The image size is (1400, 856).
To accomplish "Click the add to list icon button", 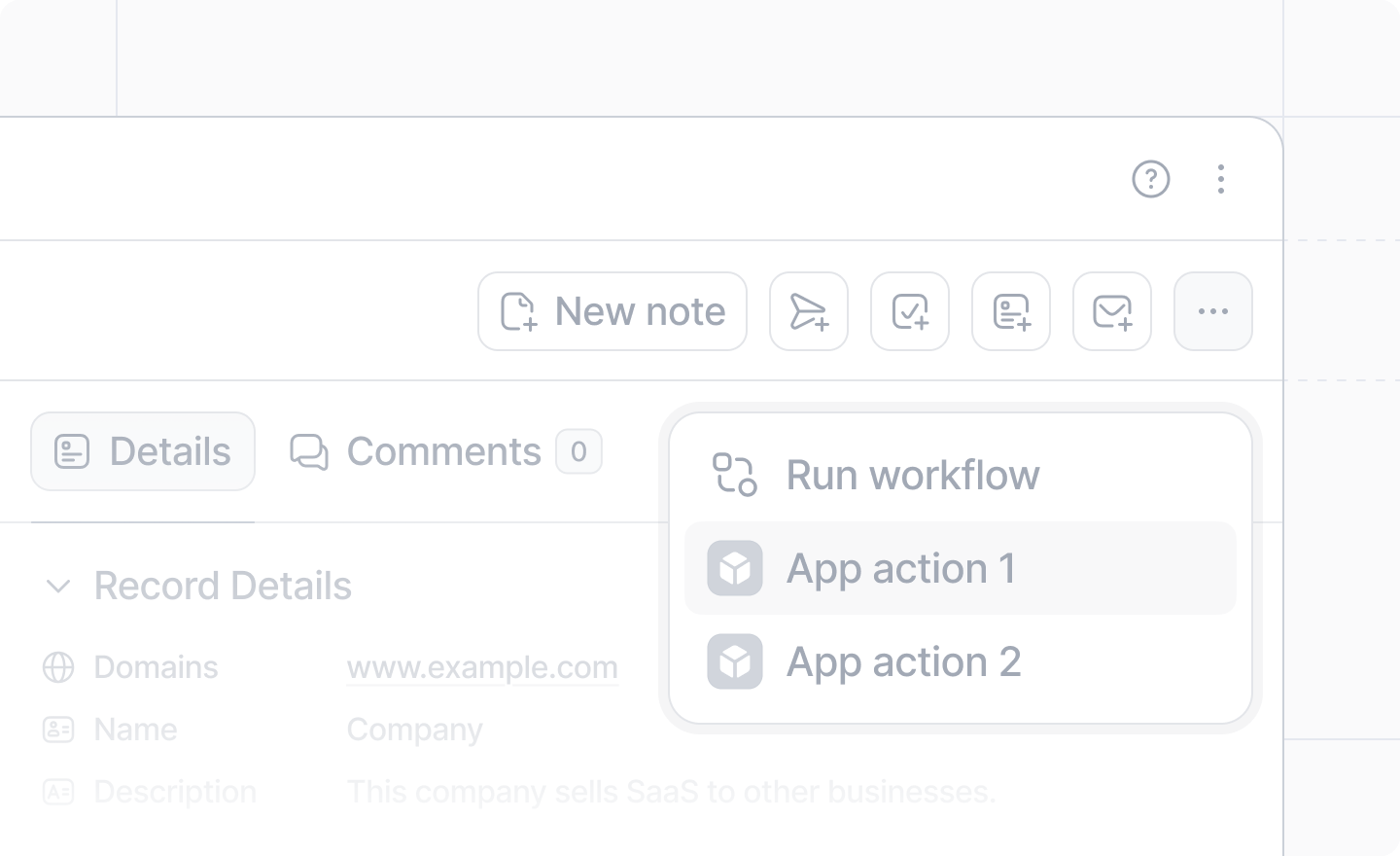I will click(1011, 311).
